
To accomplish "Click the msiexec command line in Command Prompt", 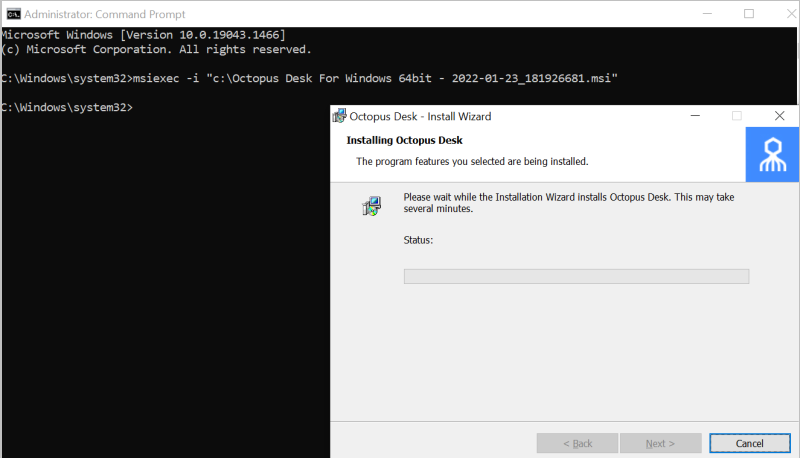I will [x=309, y=79].
